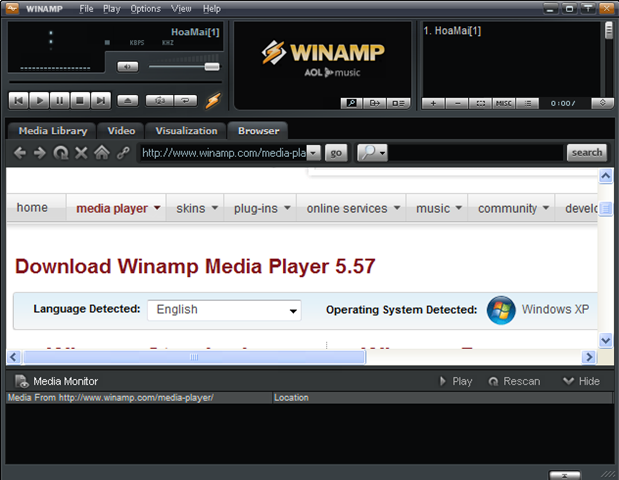Click the Winamp lightning bolt icon
The width and height of the screenshot is (619, 480).
pos(213,101)
